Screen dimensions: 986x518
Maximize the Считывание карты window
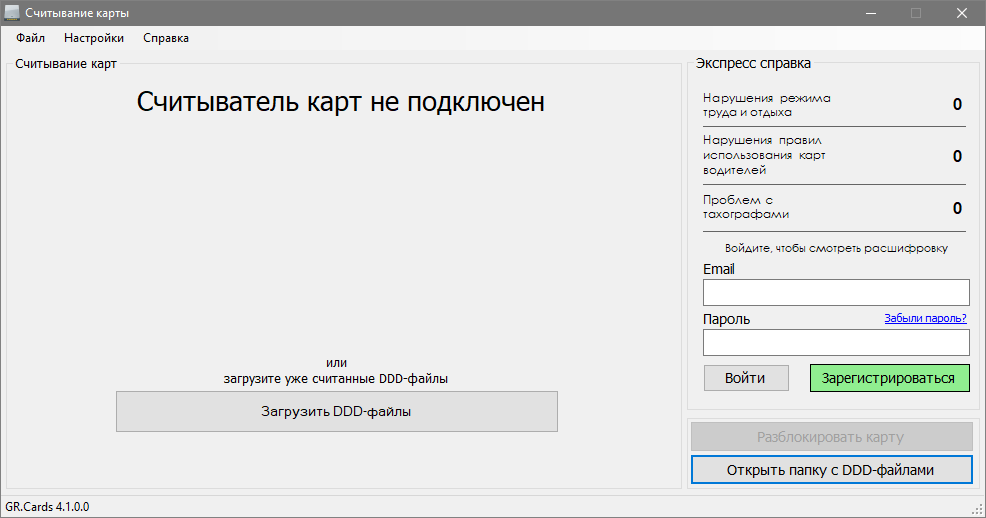(915, 13)
